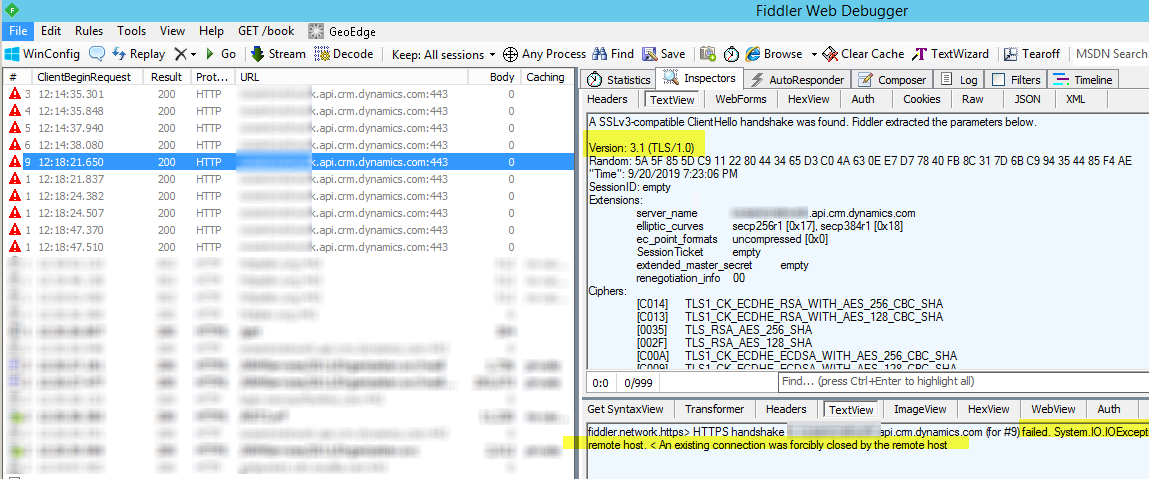The image size is (1149, 479).
Task: Open the Composer tab
Action: [893, 80]
